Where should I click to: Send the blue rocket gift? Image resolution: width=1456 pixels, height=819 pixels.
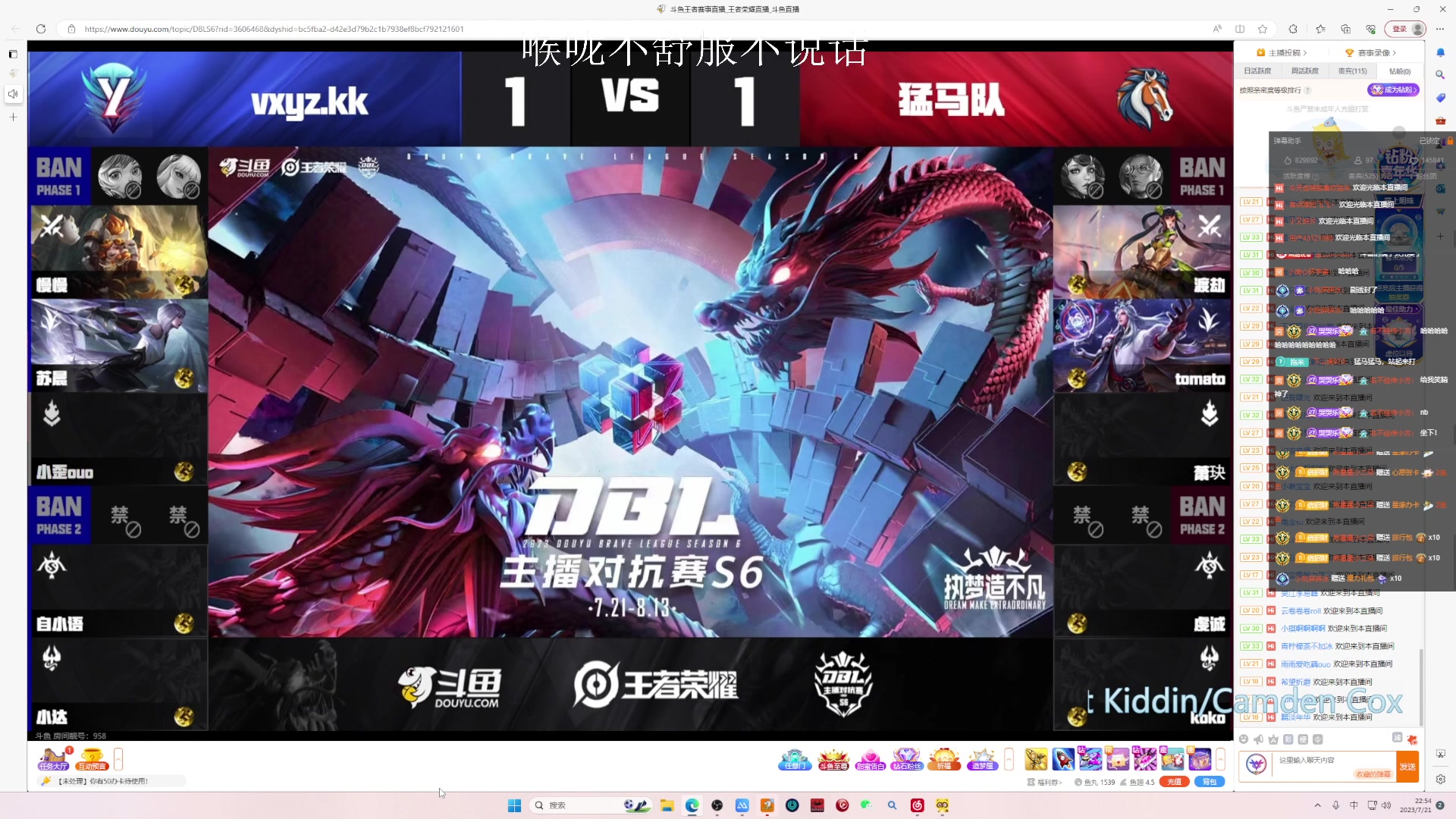tap(1063, 758)
